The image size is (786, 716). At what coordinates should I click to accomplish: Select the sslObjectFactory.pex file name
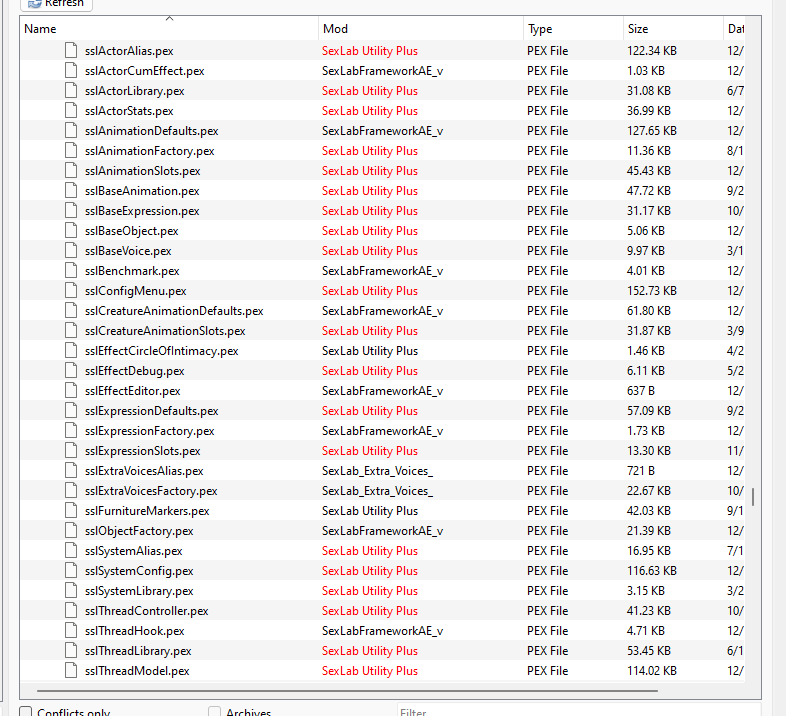pos(139,531)
